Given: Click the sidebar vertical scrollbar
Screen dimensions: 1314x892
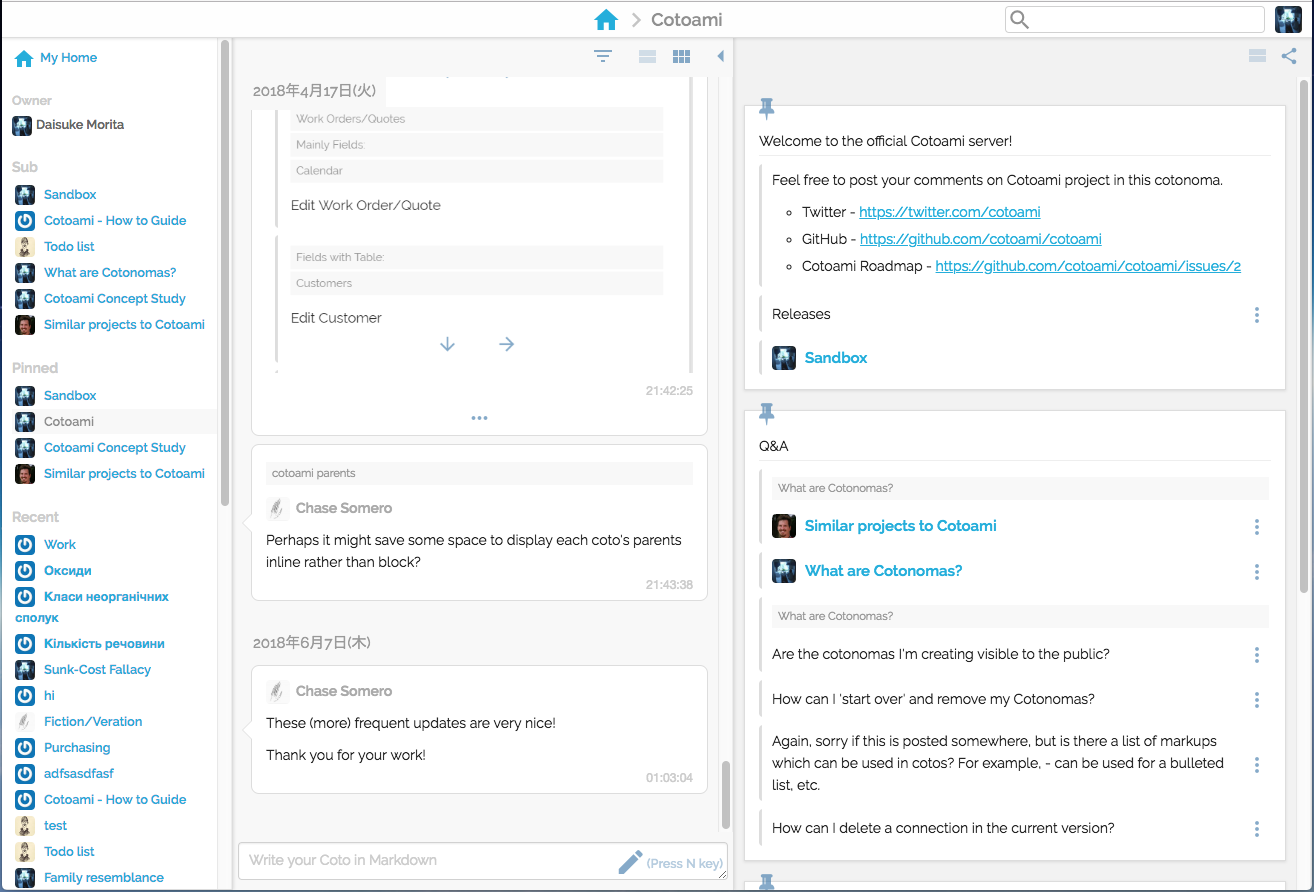Looking at the screenshot, I should [225, 272].
